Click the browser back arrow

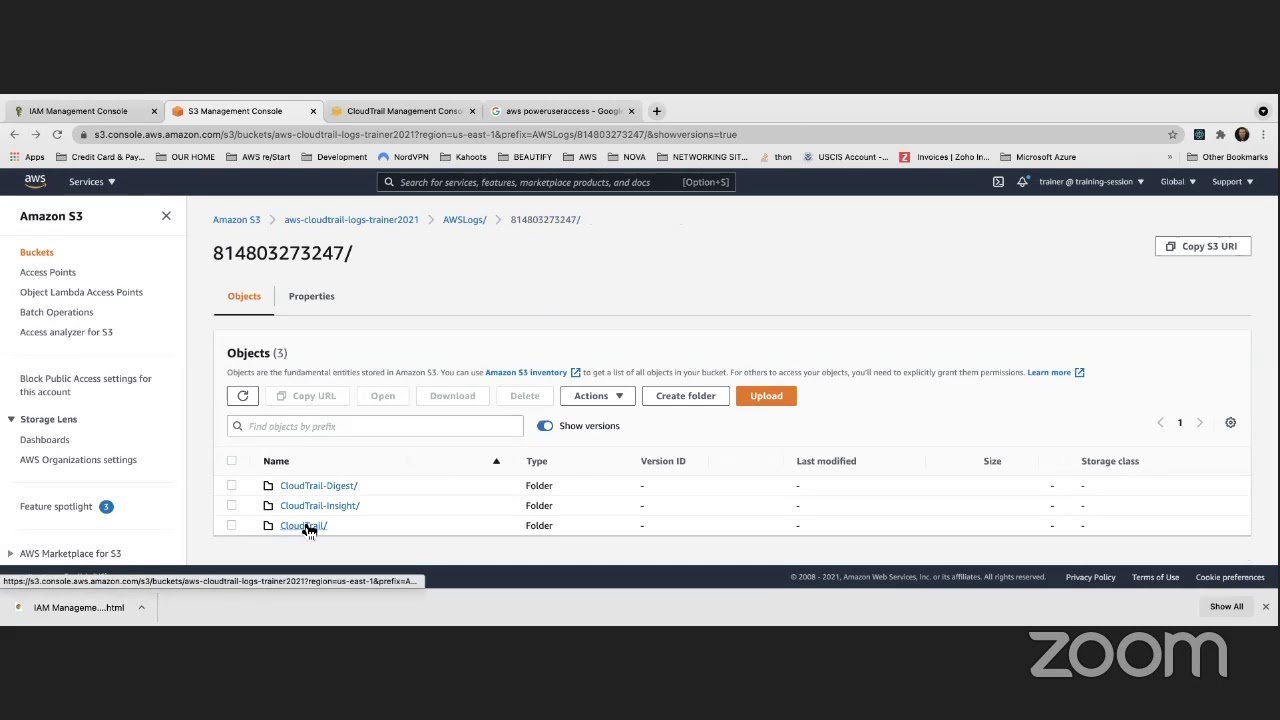click(x=14, y=134)
